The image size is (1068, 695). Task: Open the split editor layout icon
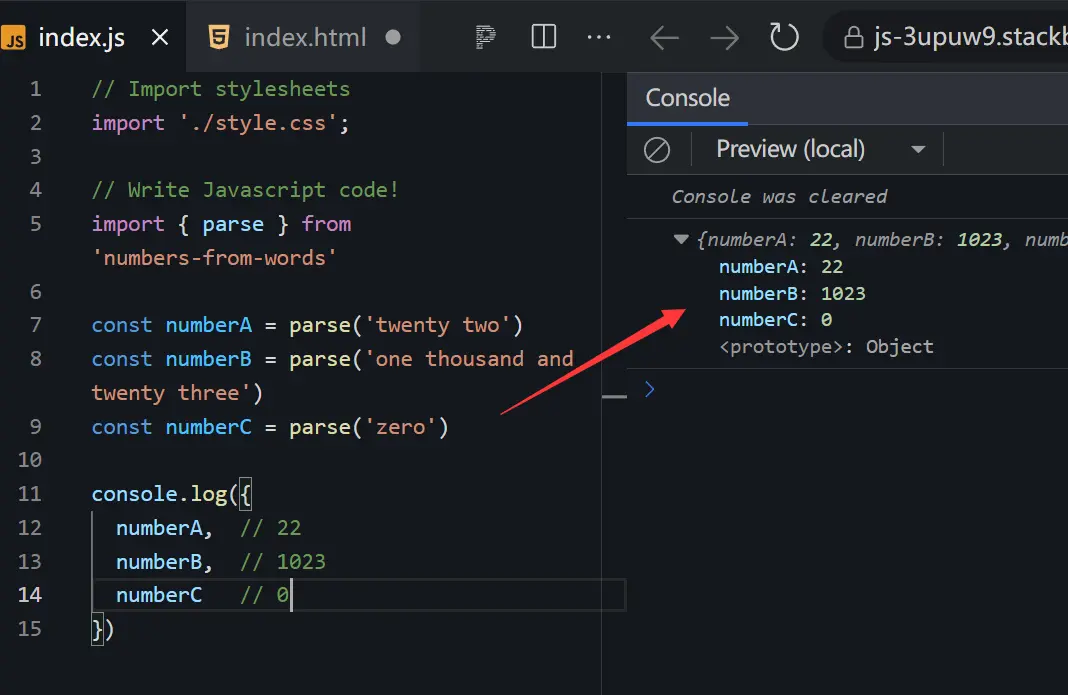[x=543, y=38]
